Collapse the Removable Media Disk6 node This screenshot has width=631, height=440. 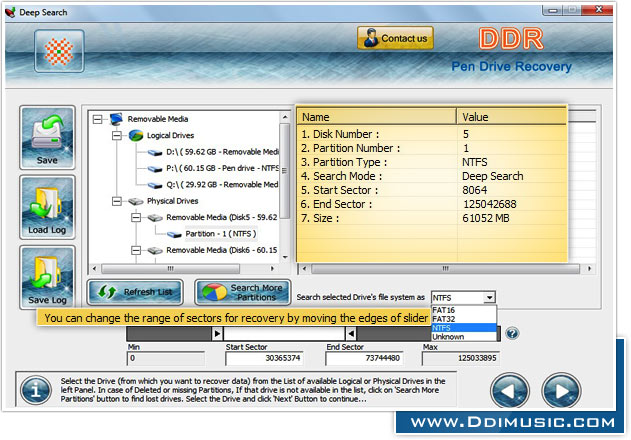(136, 250)
